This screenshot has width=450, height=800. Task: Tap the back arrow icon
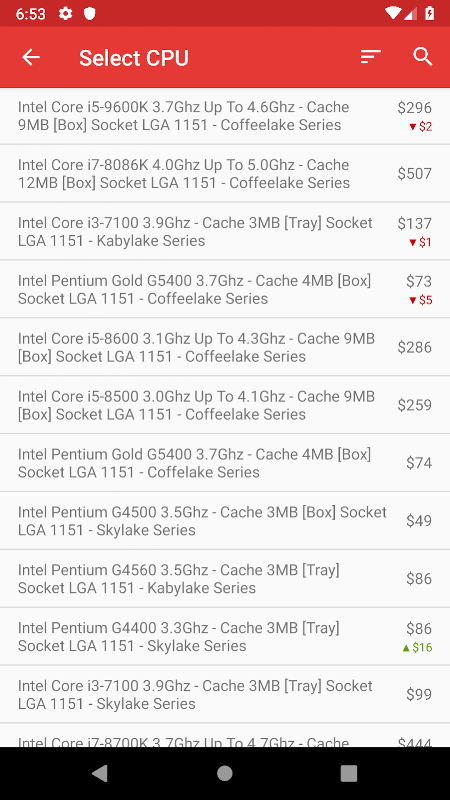pos(31,57)
